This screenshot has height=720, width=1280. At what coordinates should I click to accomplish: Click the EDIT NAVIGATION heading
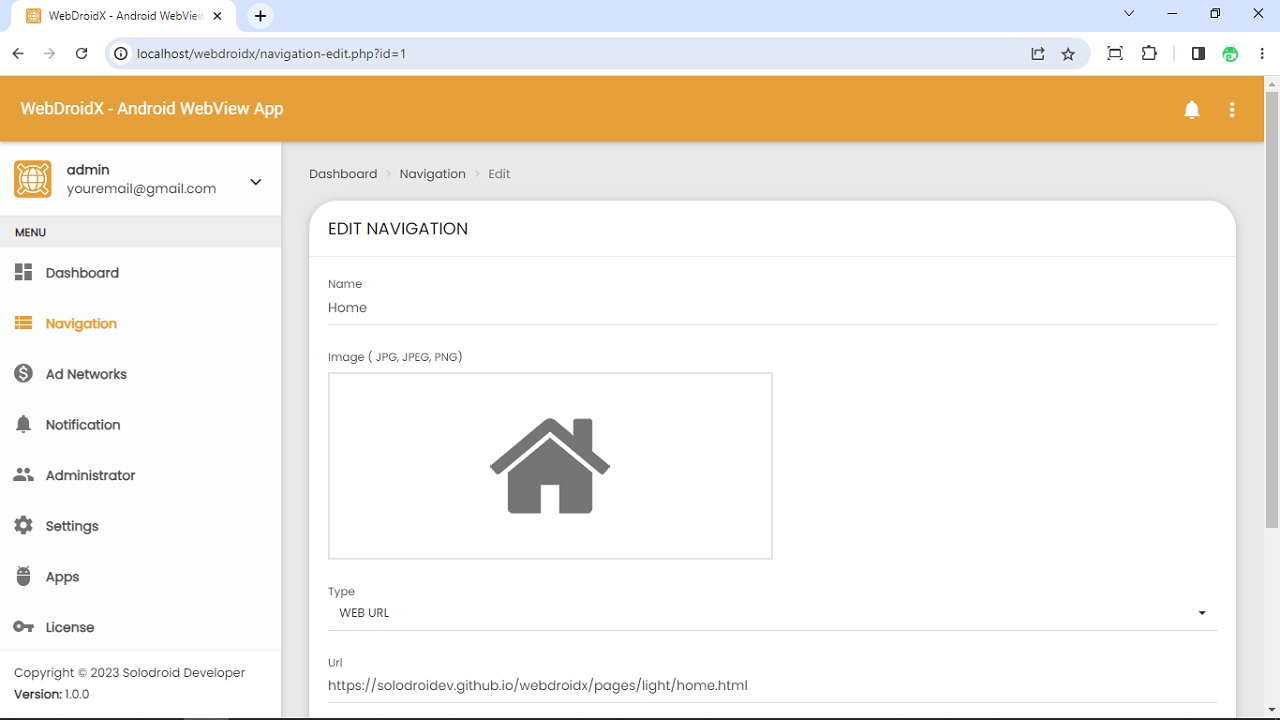coord(398,229)
